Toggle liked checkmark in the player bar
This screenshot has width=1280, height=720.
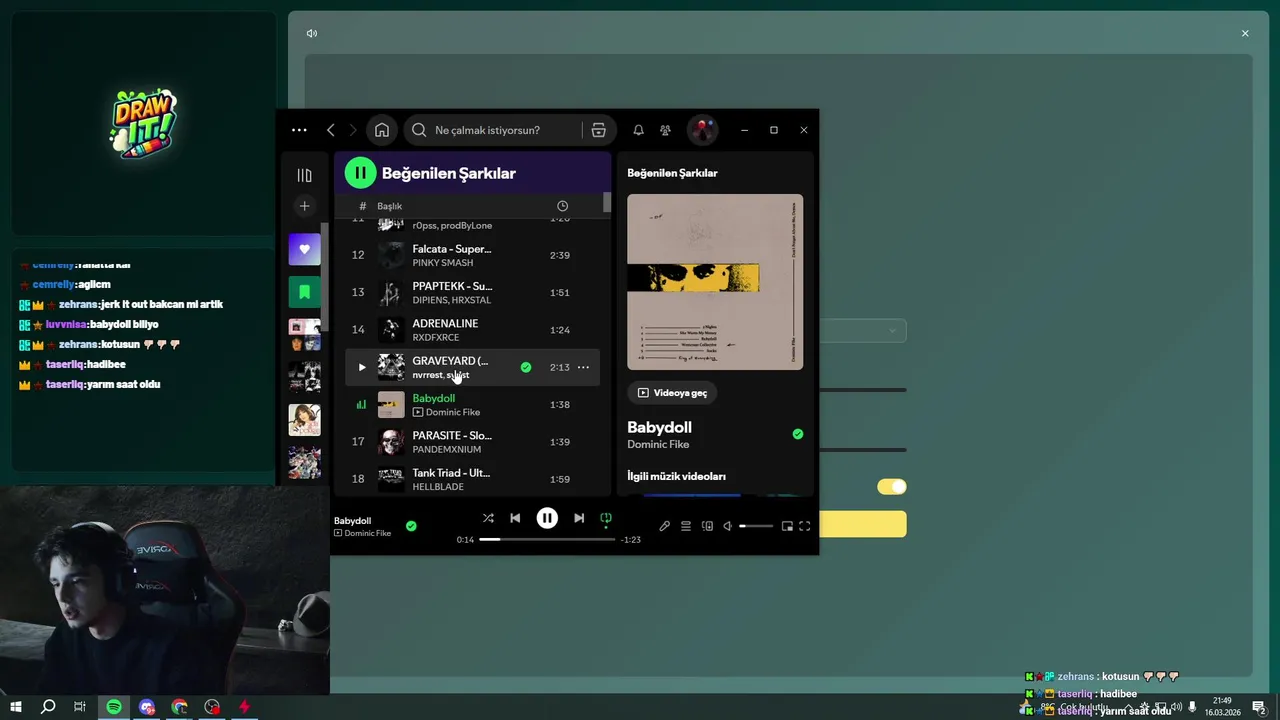[x=411, y=526]
